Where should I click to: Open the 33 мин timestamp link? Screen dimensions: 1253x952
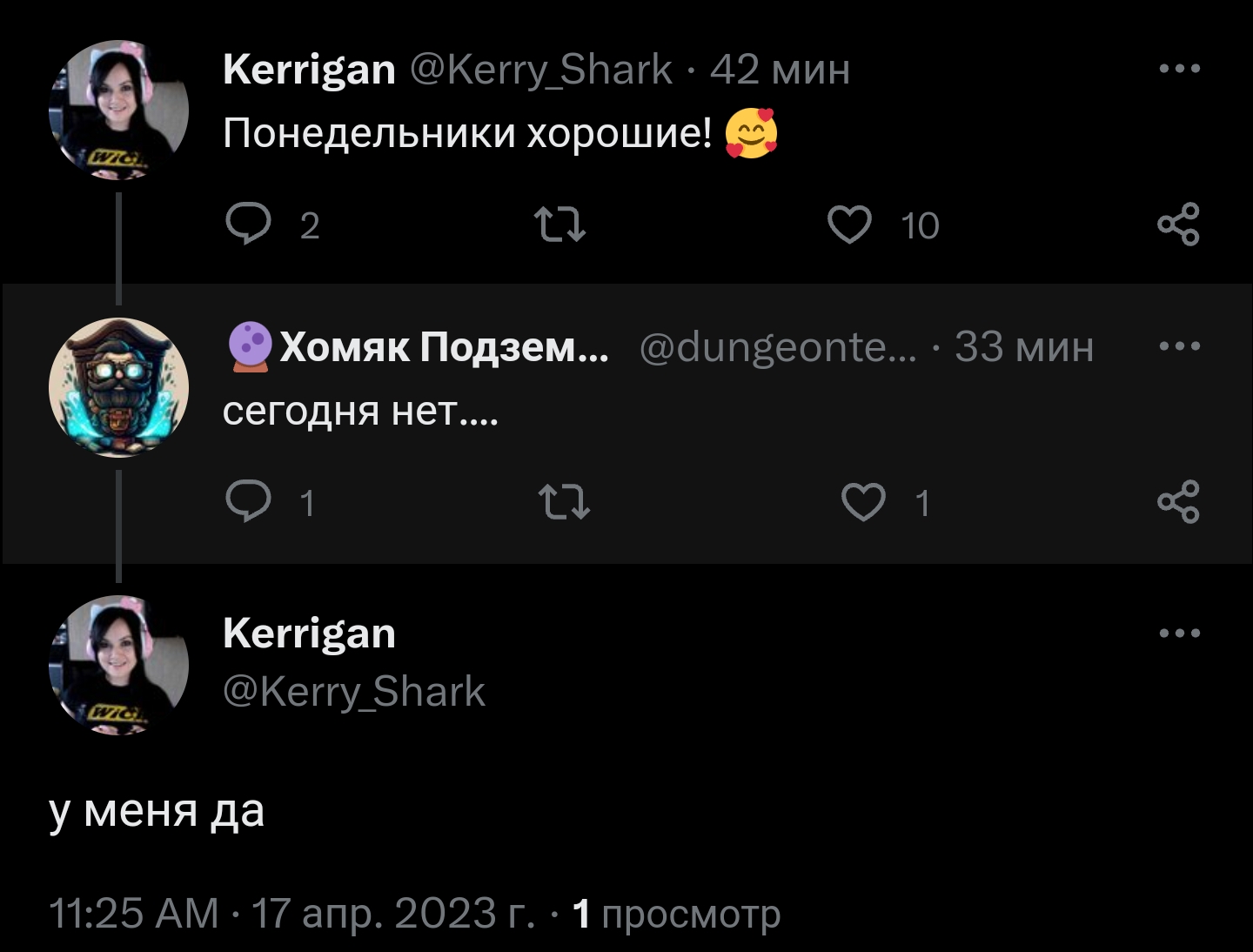(1024, 347)
